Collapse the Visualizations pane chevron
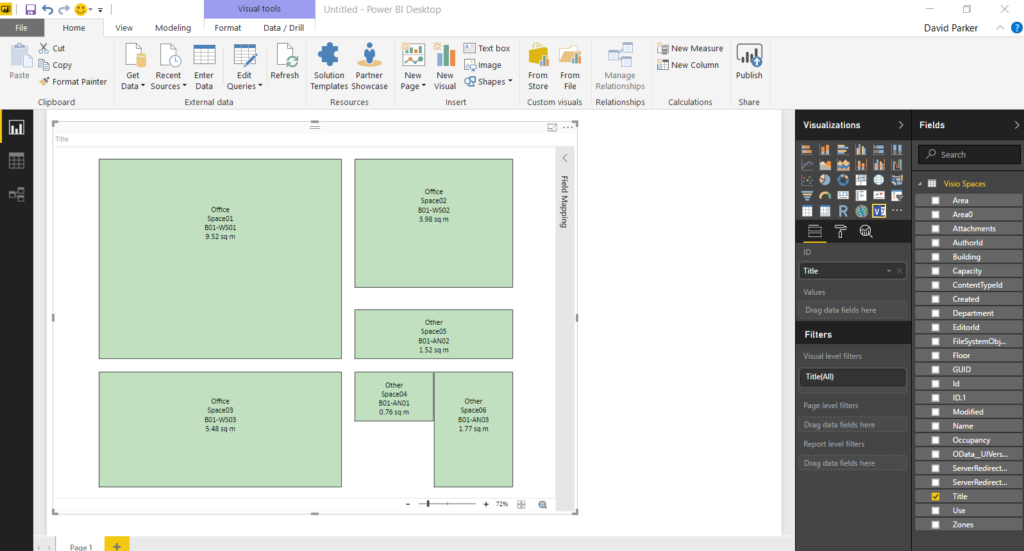Screen dimensions: 1024x551 click(901, 125)
